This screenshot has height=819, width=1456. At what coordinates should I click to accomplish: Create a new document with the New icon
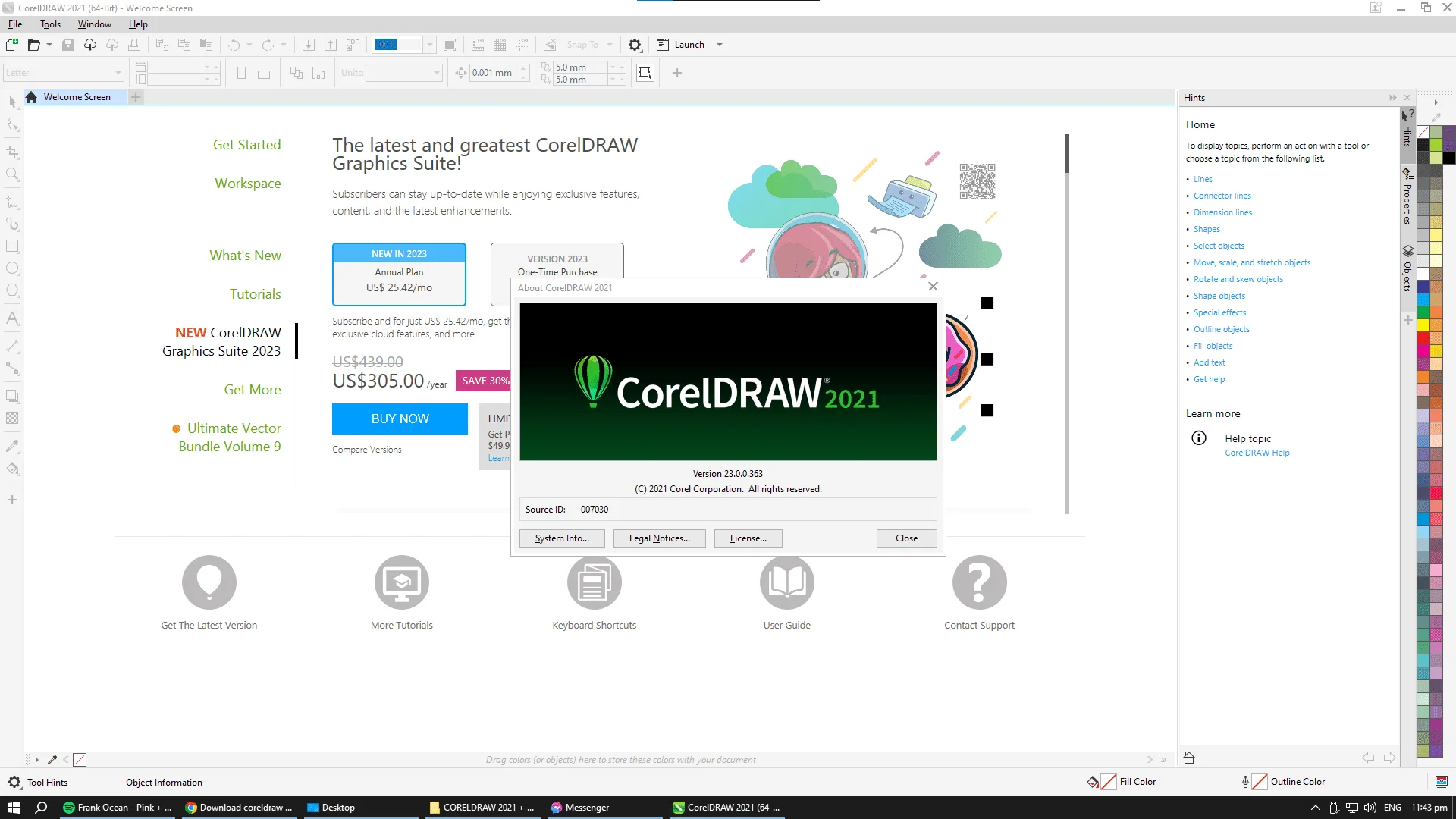(x=12, y=45)
